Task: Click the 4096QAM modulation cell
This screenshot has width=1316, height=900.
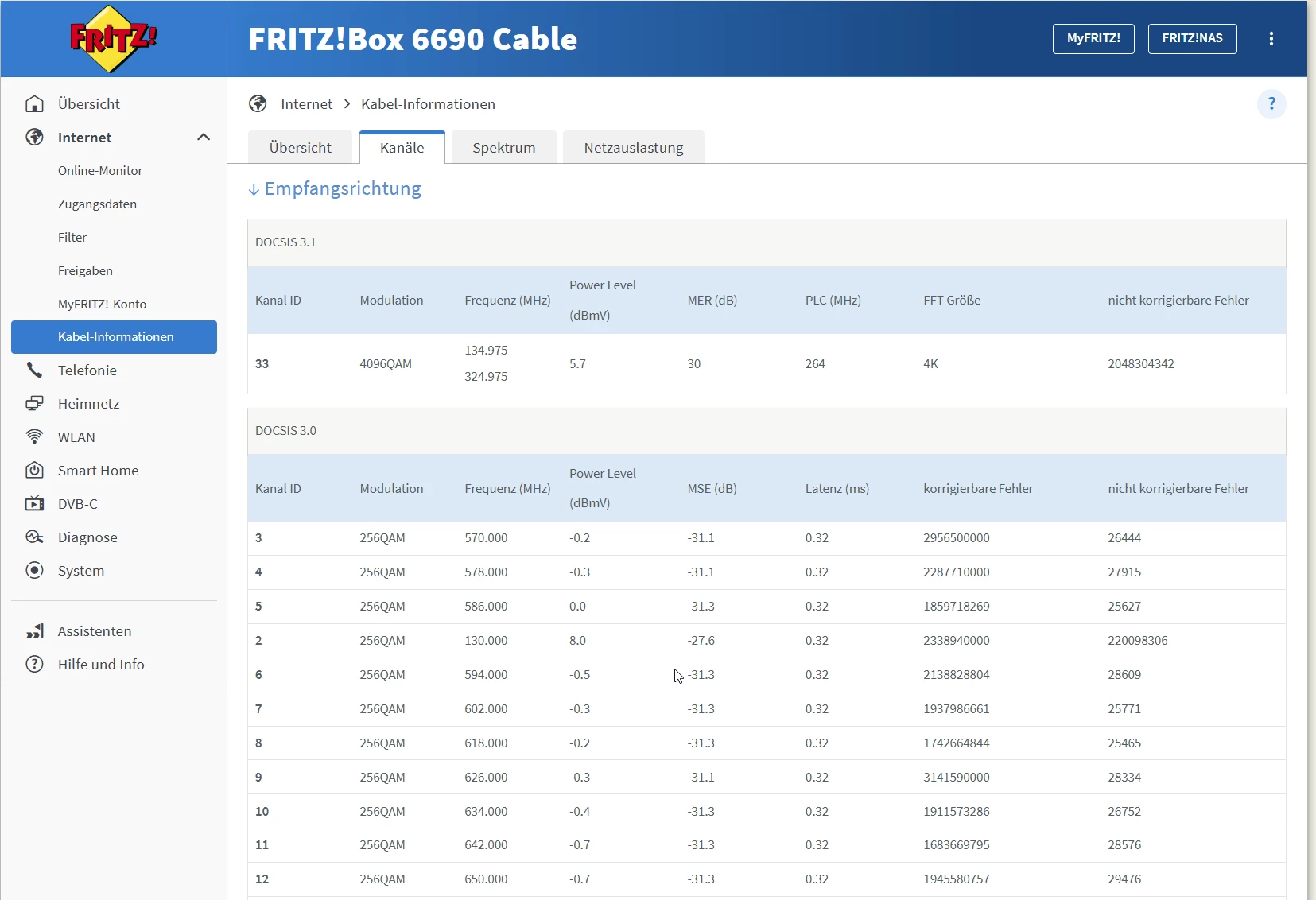Action: 386,364
